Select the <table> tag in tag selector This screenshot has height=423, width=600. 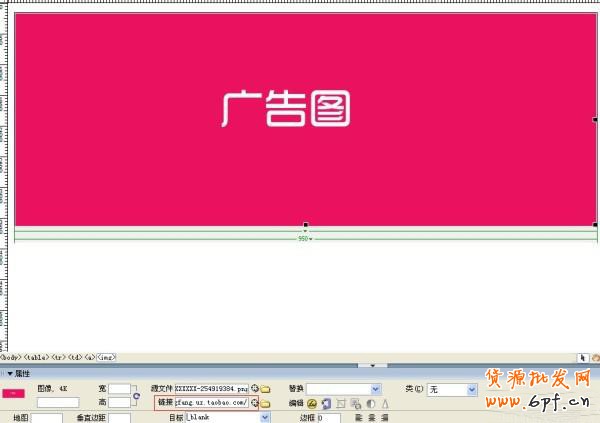(x=36, y=357)
